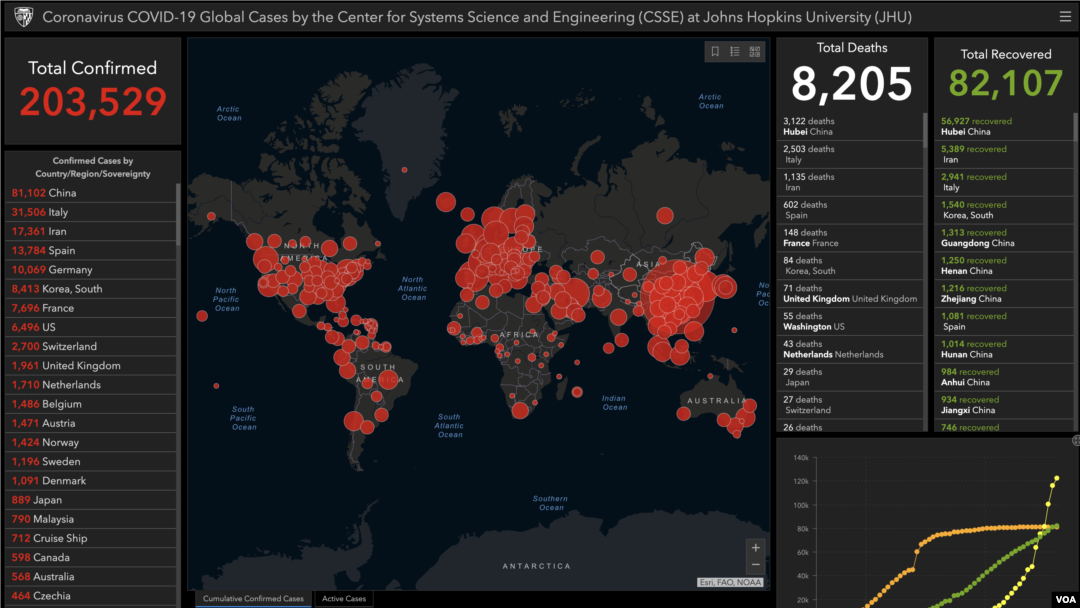Select the 55 deaths Washington US entry
The height and width of the screenshot is (608, 1080).
(x=850, y=322)
